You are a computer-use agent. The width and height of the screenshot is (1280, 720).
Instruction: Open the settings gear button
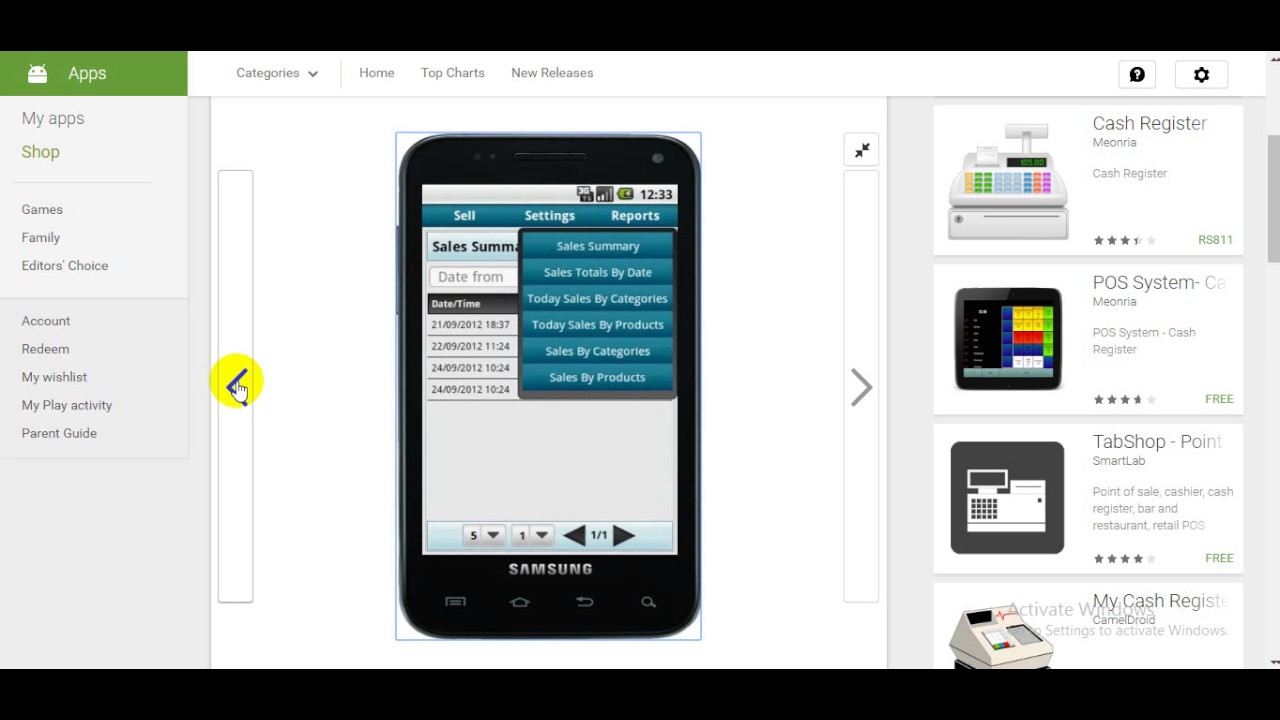(x=1201, y=74)
